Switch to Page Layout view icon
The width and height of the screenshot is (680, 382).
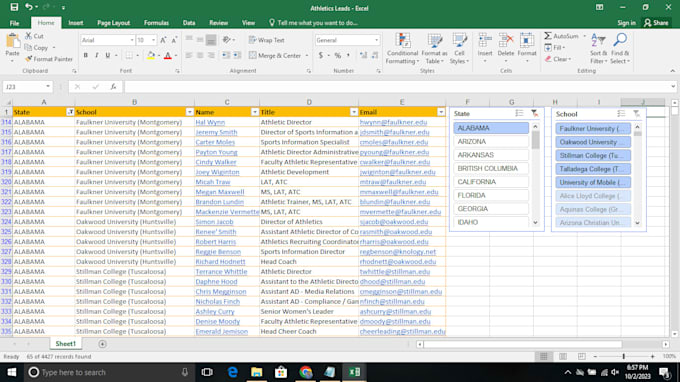[562, 356]
